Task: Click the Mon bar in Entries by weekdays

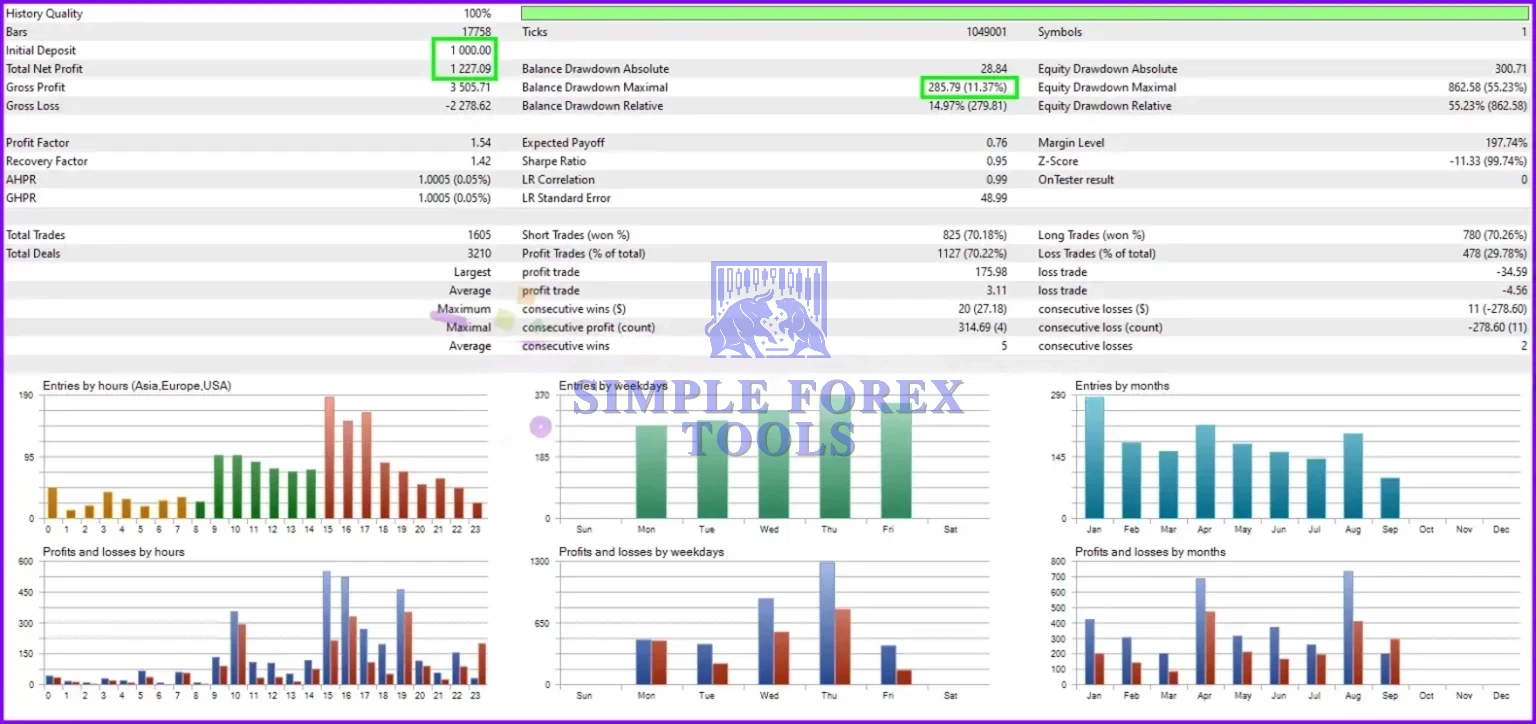Action: pyautogui.click(x=651, y=472)
